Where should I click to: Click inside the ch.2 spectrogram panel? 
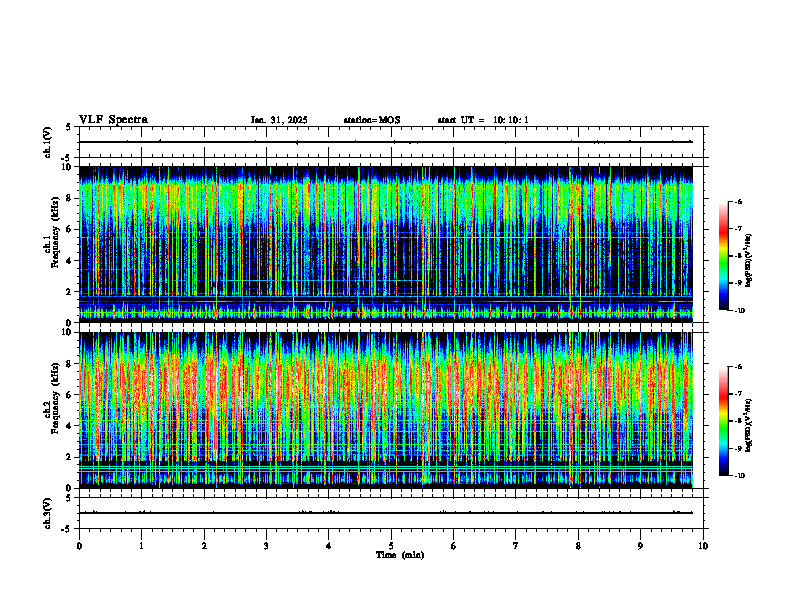(386, 410)
